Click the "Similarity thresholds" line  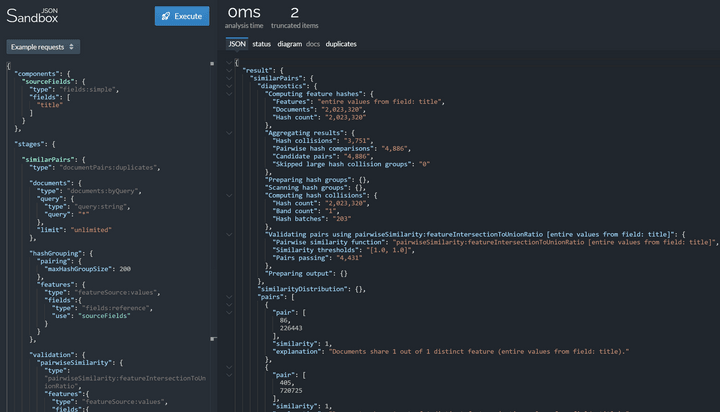[343, 250]
